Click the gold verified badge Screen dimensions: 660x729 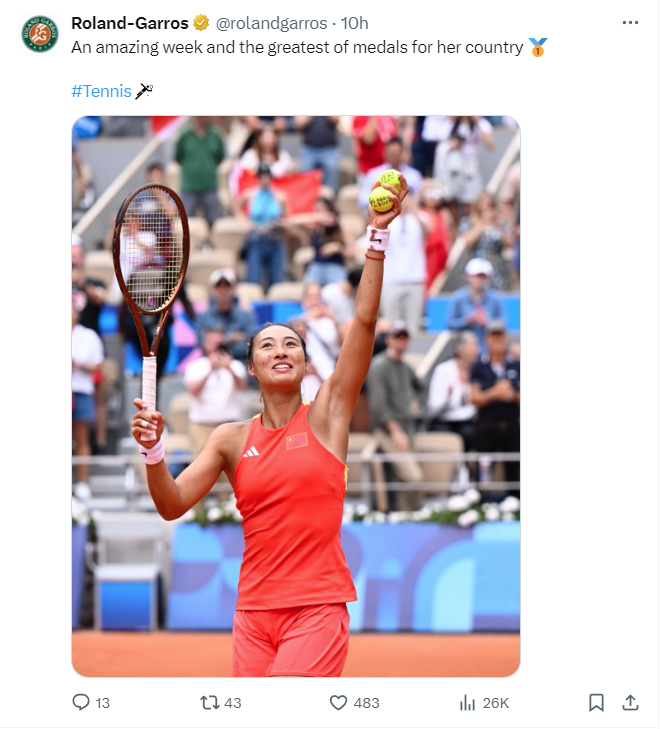[201, 23]
